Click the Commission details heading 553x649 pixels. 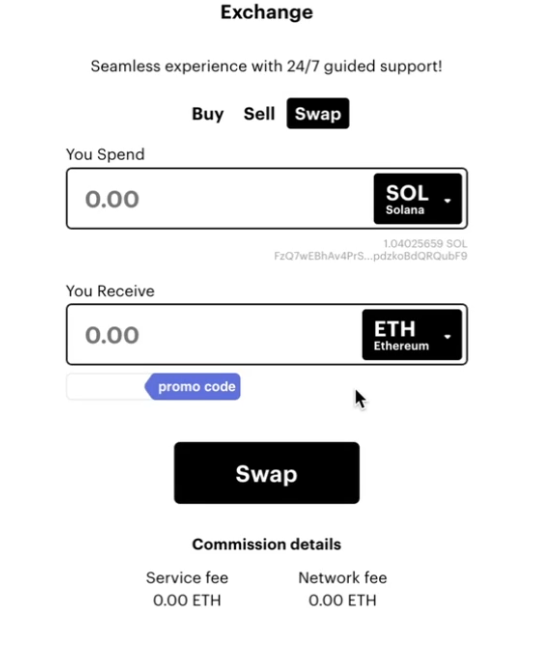coord(267,544)
